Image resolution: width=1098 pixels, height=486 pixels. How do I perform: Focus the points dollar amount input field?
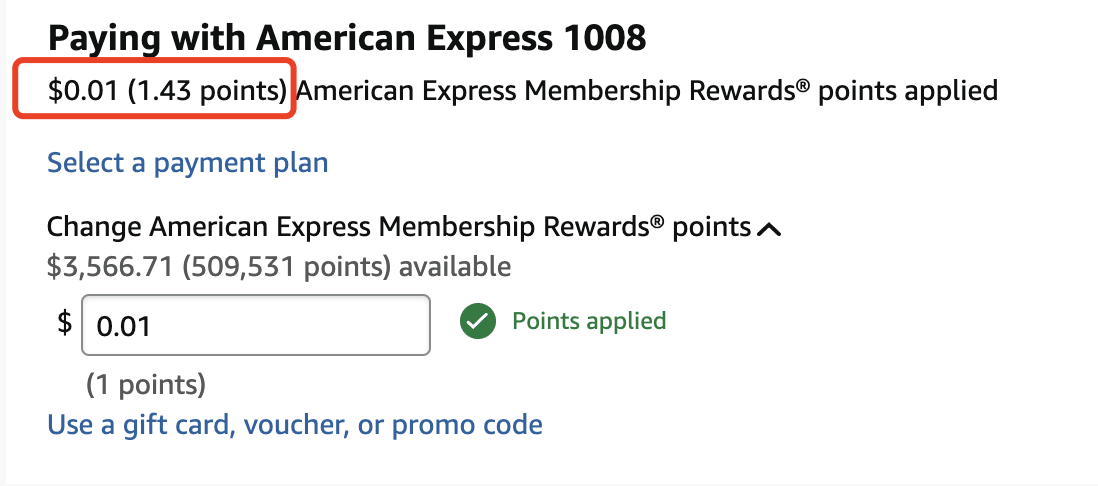click(x=256, y=325)
